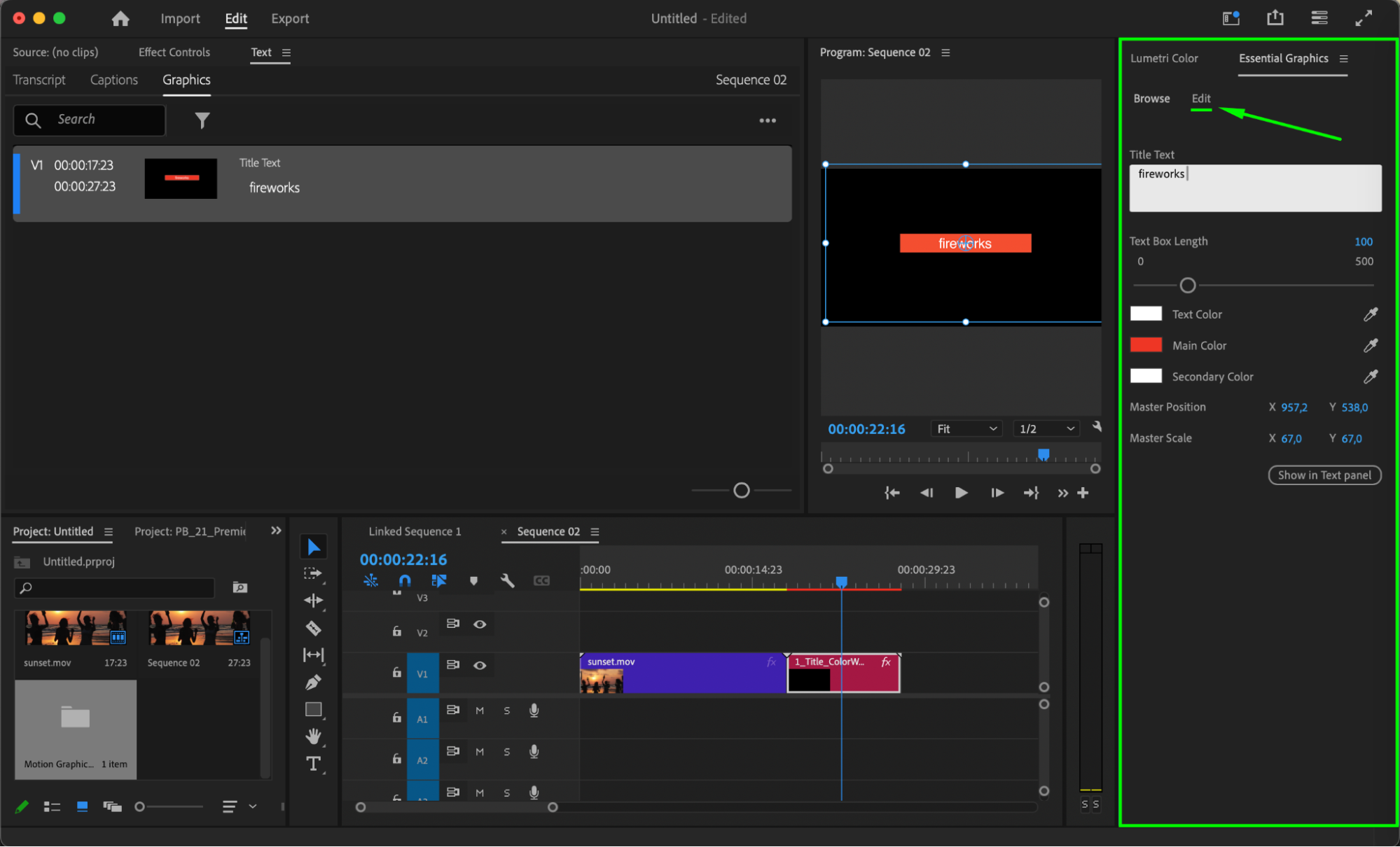Expand the project panels overflow chevron
The image size is (1400, 847).
click(x=276, y=531)
